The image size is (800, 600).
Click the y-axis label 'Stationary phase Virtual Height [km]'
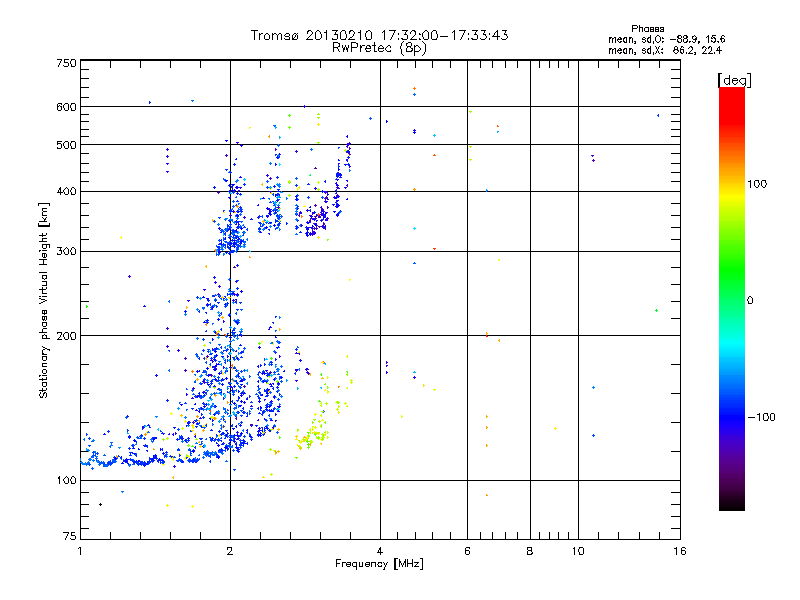pos(43,301)
